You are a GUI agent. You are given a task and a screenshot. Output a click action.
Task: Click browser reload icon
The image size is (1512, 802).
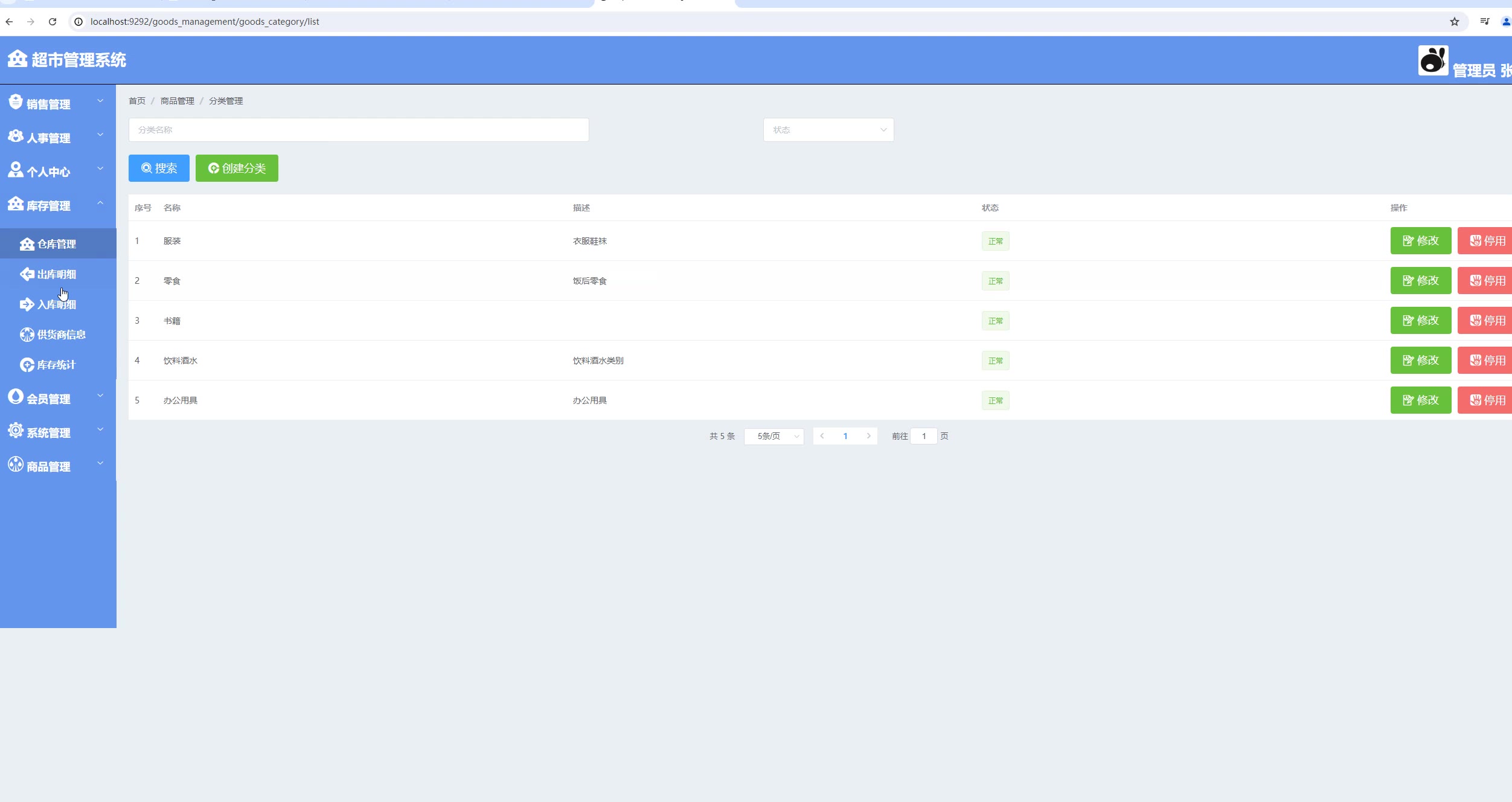(53, 22)
